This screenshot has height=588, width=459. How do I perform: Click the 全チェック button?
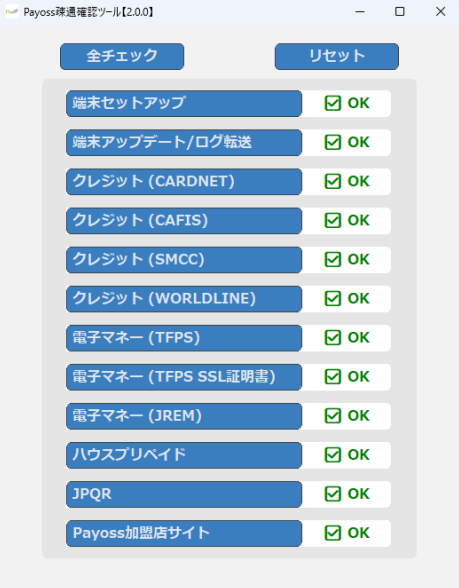[122, 56]
